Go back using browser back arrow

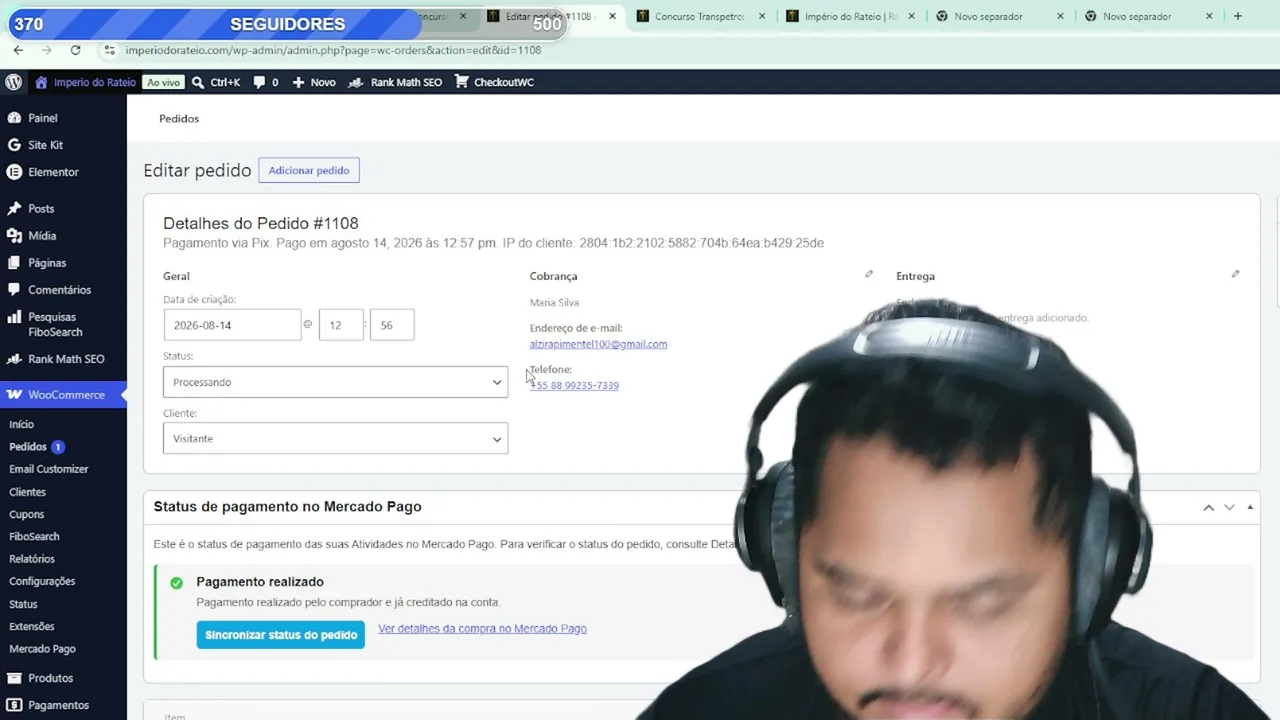point(18,50)
